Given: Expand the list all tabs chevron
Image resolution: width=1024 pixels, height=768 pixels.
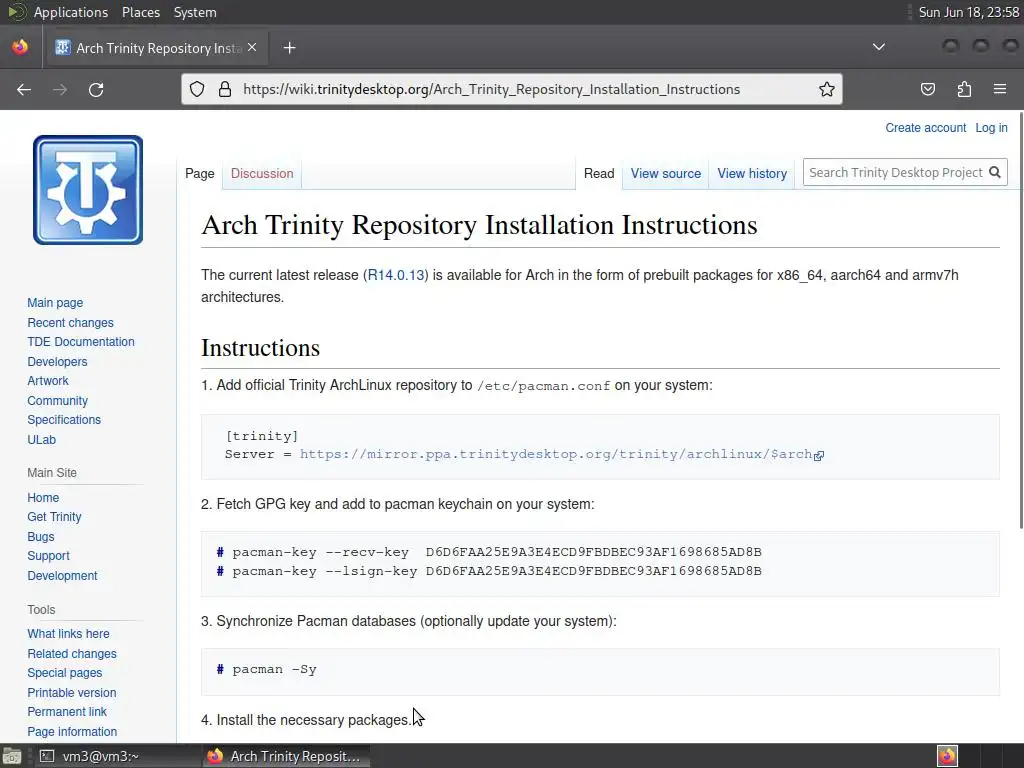Looking at the screenshot, I should pyautogui.click(x=879, y=47).
